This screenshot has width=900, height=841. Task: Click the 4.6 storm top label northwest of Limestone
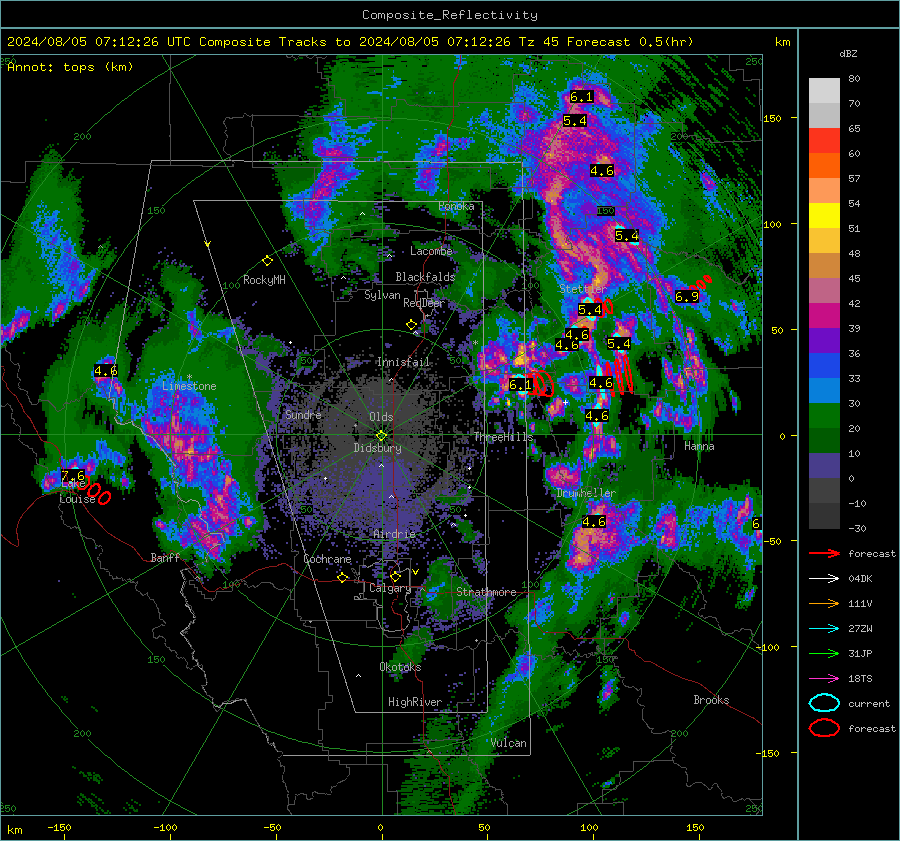(x=106, y=371)
